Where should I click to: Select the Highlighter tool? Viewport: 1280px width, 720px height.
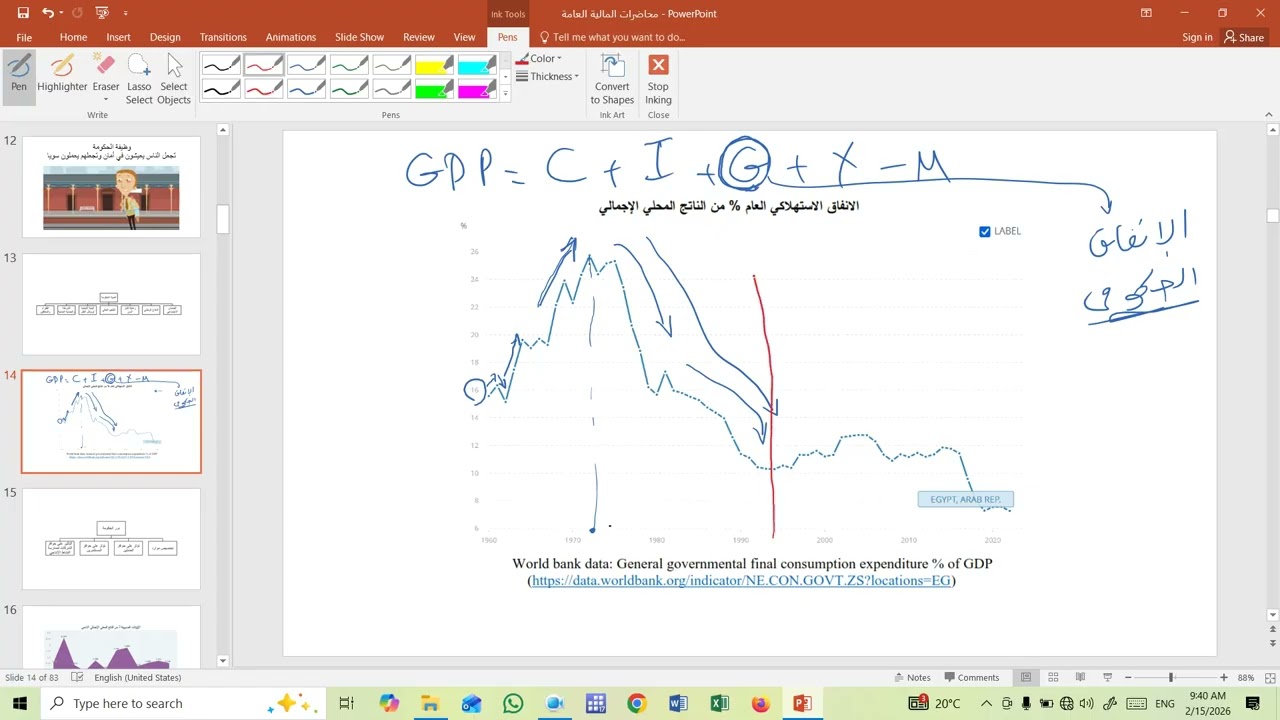62,74
